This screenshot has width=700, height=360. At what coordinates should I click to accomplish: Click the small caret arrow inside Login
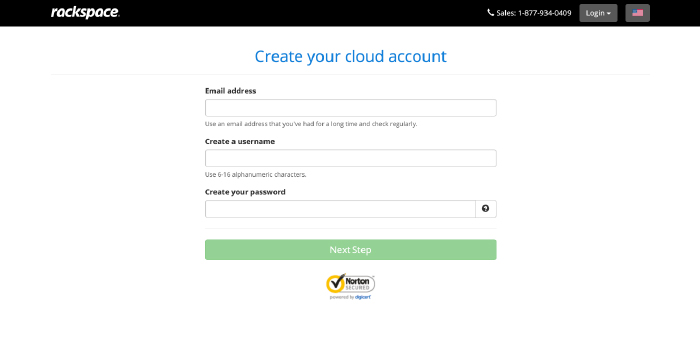[608, 14]
